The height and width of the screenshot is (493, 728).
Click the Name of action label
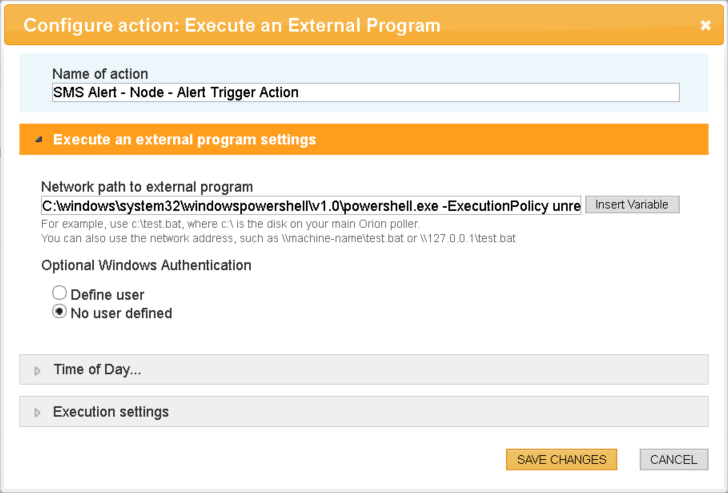[100, 74]
